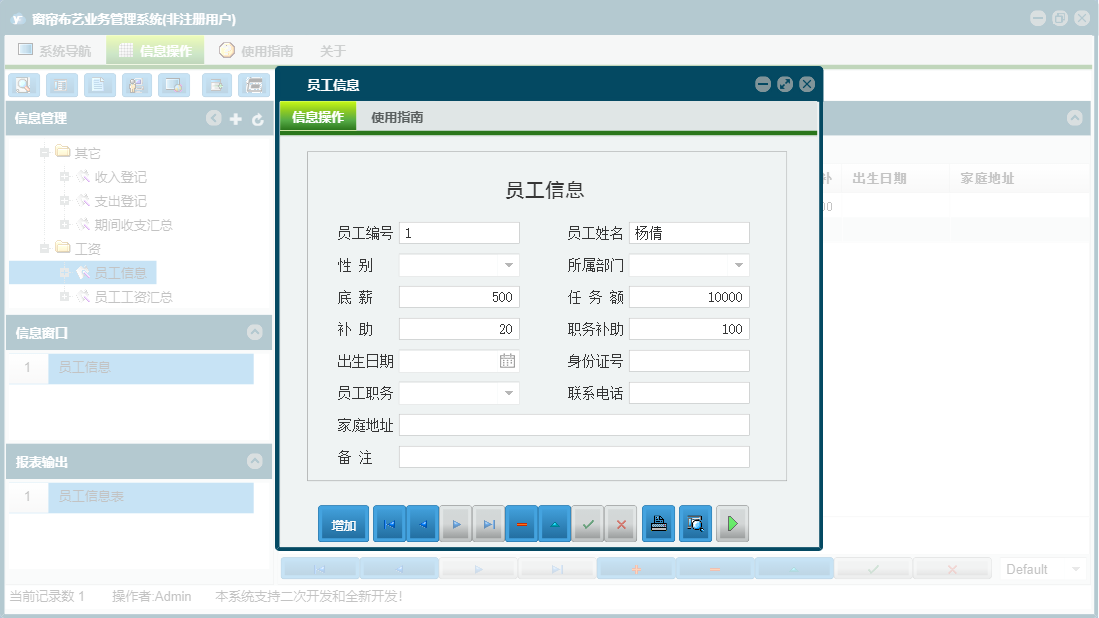Click the delete record (red minus) icon
The width and height of the screenshot is (1099, 618).
[x=521, y=523]
